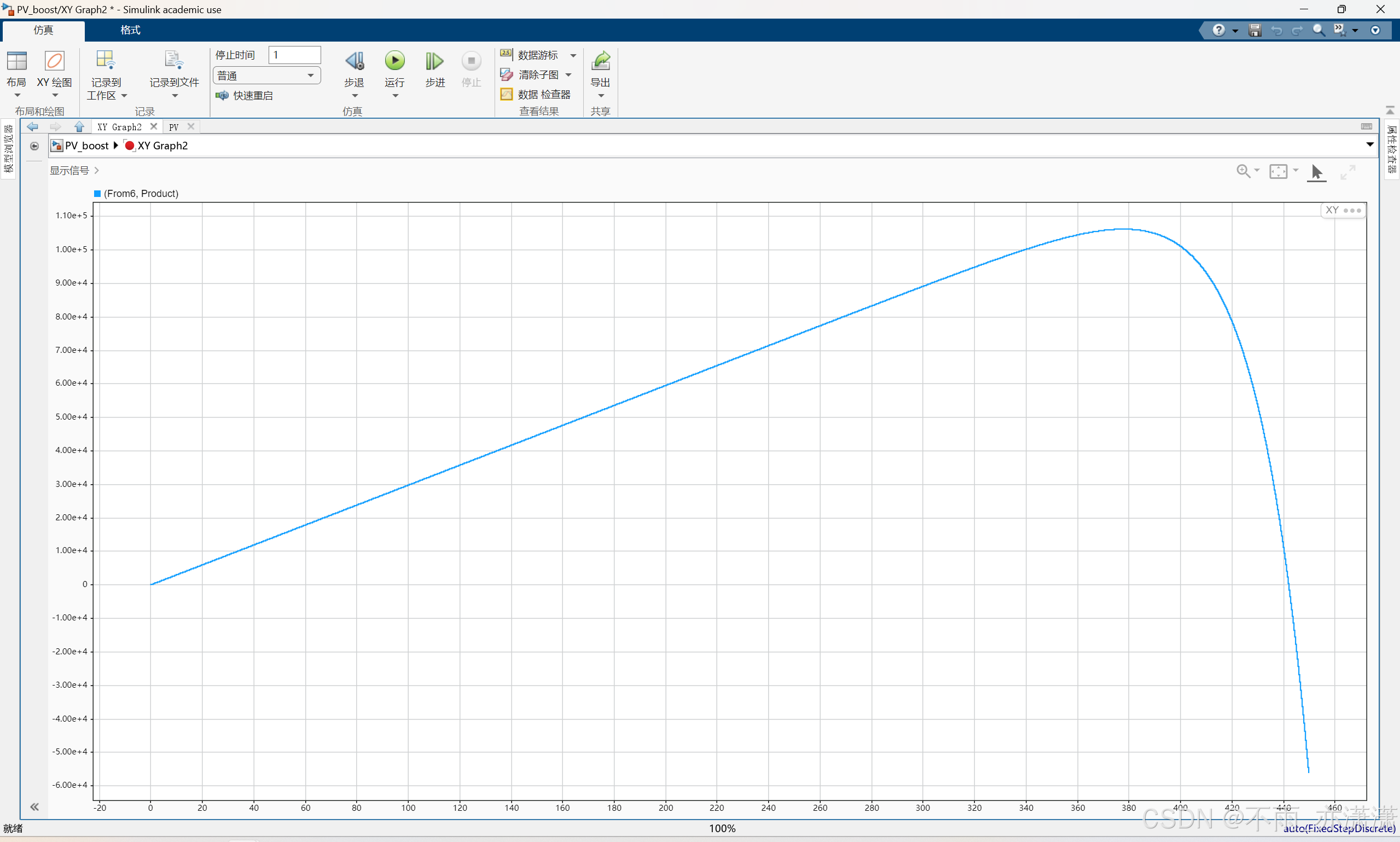1400x842 pixels.
Task: Switch to the Format (格式) ribbon tab
Action: tap(130, 30)
